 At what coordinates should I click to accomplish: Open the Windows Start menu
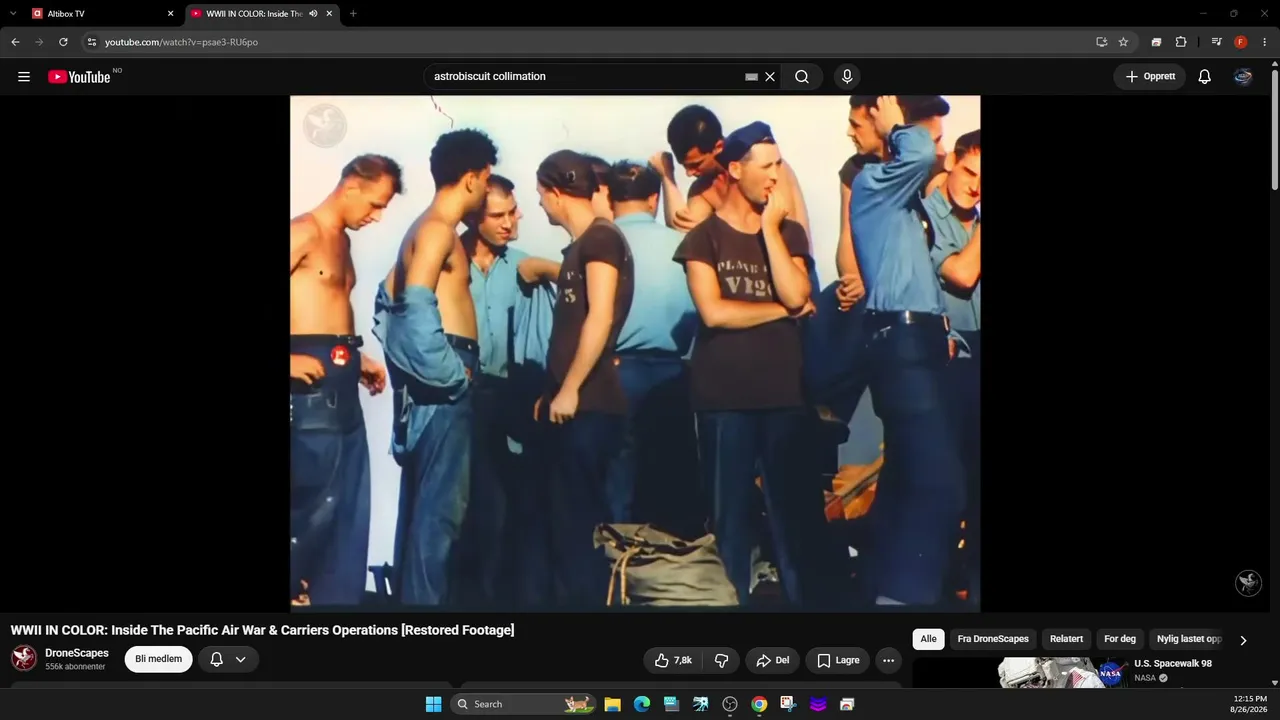click(433, 704)
